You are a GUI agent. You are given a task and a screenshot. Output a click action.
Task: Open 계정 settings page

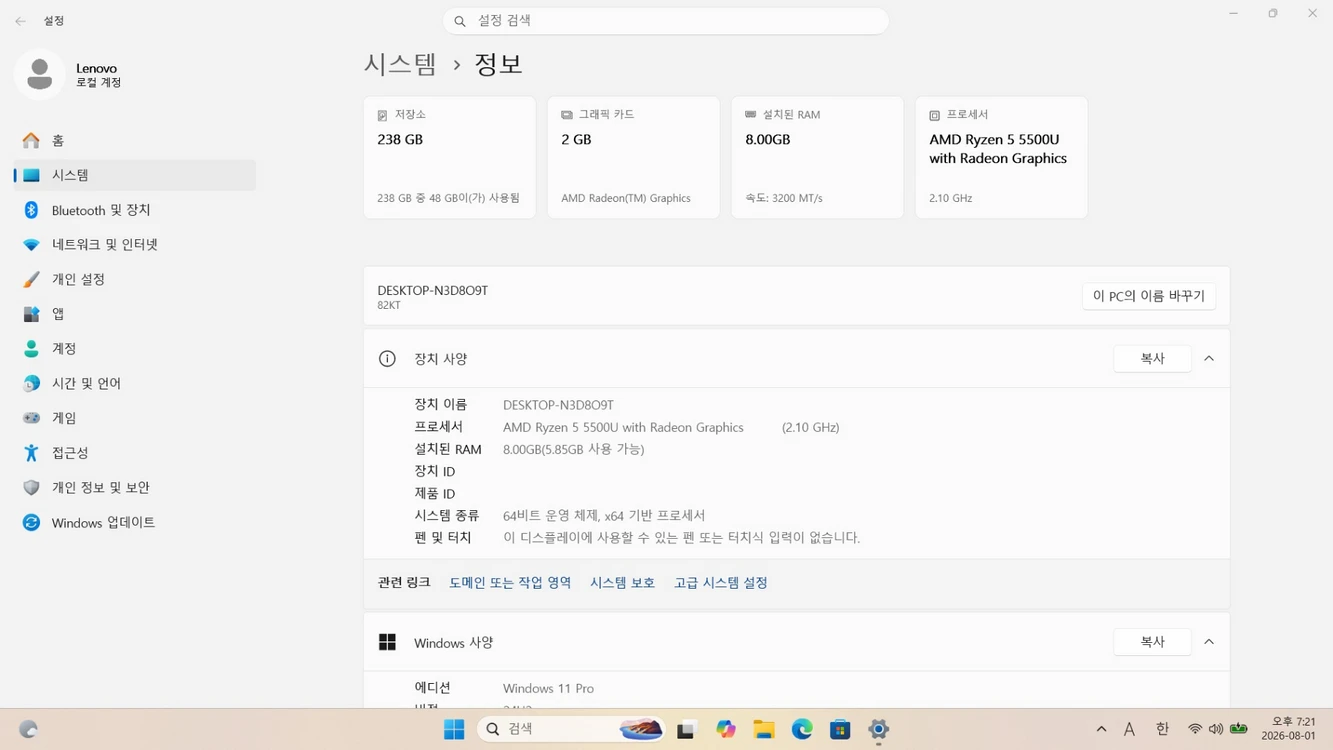point(135,349)
